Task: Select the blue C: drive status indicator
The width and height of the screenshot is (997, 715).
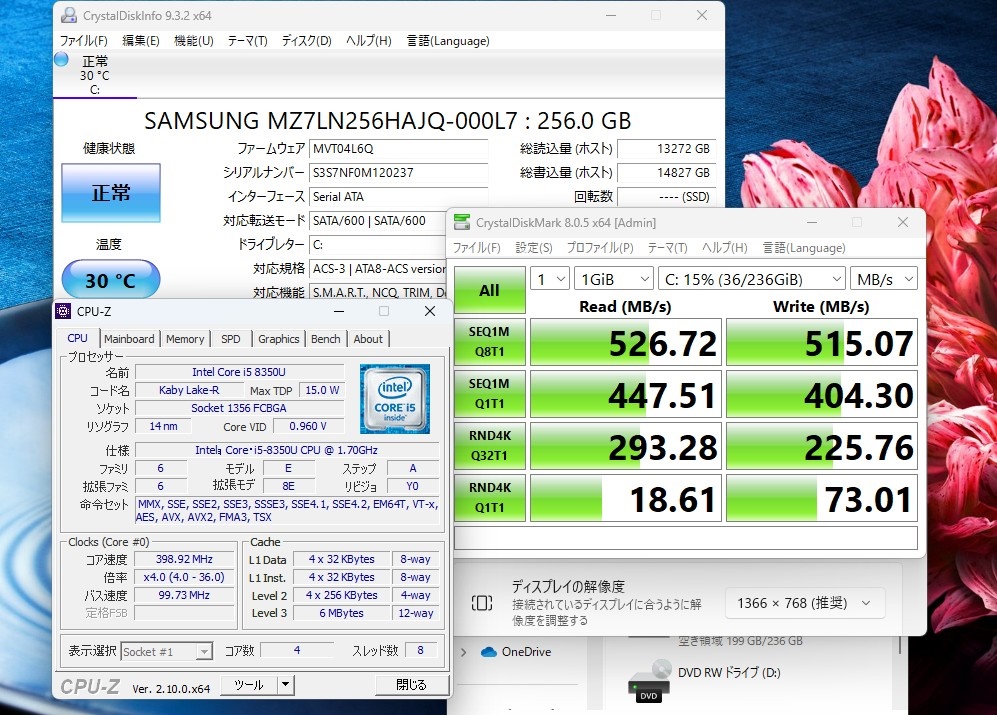Action: [x=61, y=60]
